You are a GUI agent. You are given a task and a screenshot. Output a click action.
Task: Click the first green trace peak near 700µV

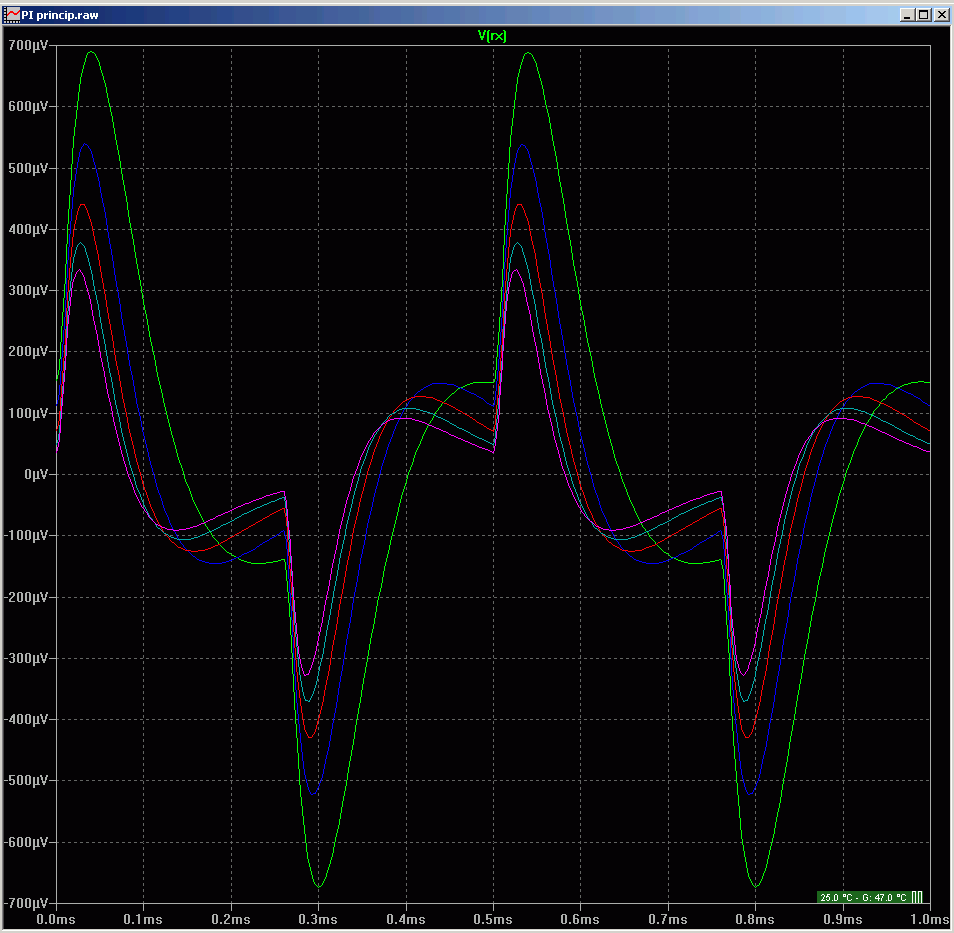pos(92,52)
